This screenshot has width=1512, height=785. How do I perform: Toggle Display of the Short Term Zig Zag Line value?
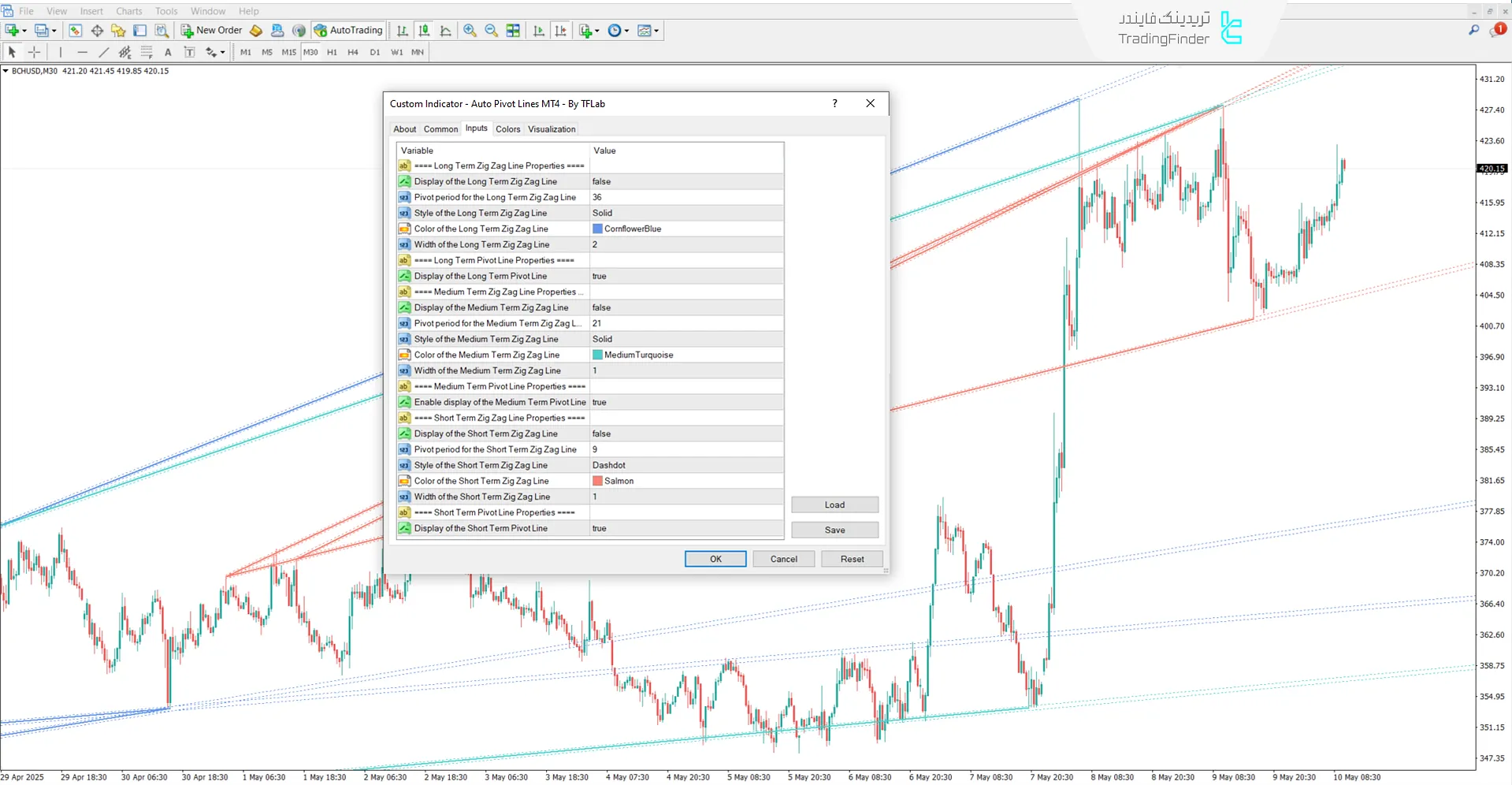(x=685, y=433)
